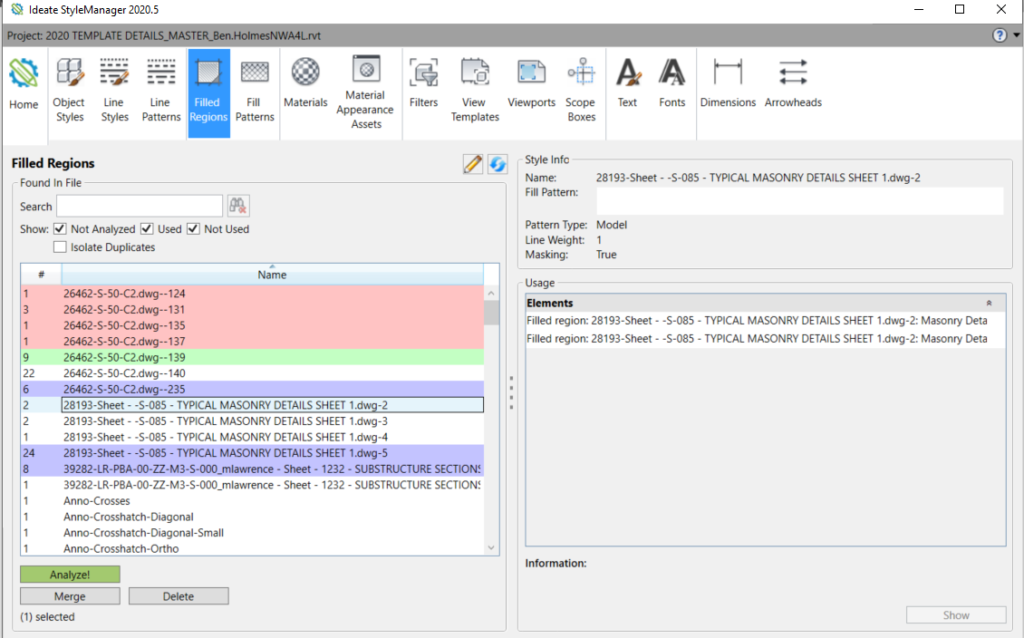Enable Isolate Duplicates
The image size is (1024, 638).
59,247
